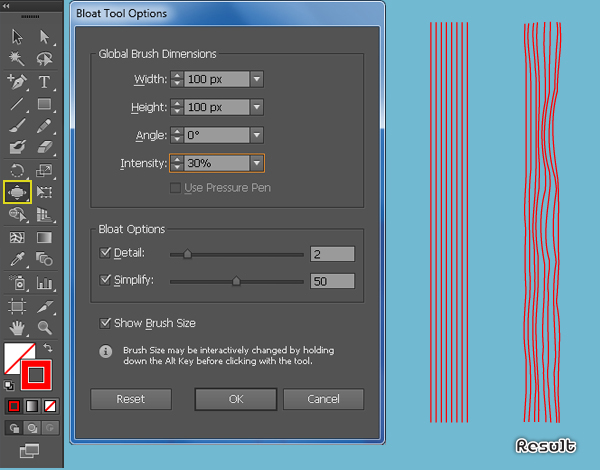Click the Angle stepper arrows
Image resolution: width=600 pixels, height=470 pixels.
point(177,135)
